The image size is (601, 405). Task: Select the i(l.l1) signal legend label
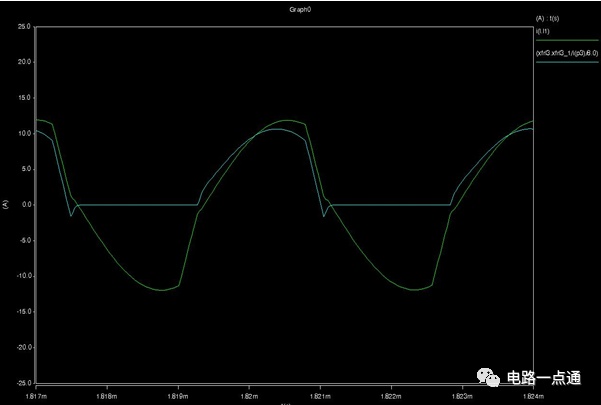542,31
